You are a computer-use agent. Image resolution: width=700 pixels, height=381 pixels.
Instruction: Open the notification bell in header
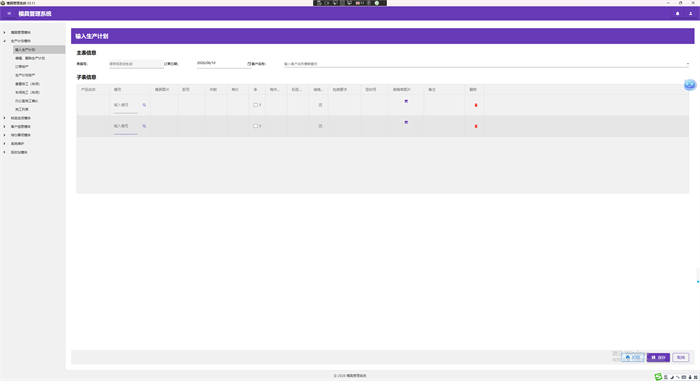(677, 13)
